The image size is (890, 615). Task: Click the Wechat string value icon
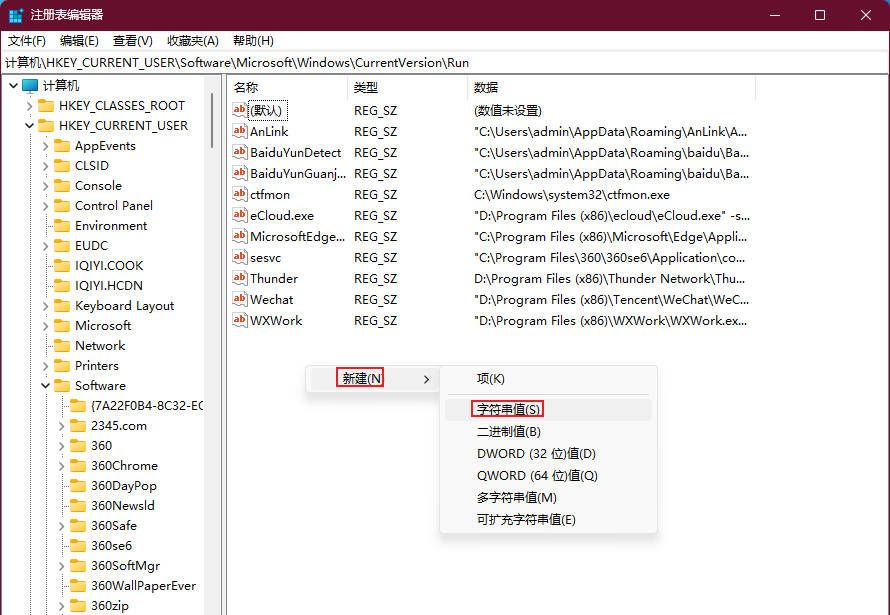pos(238,299)
